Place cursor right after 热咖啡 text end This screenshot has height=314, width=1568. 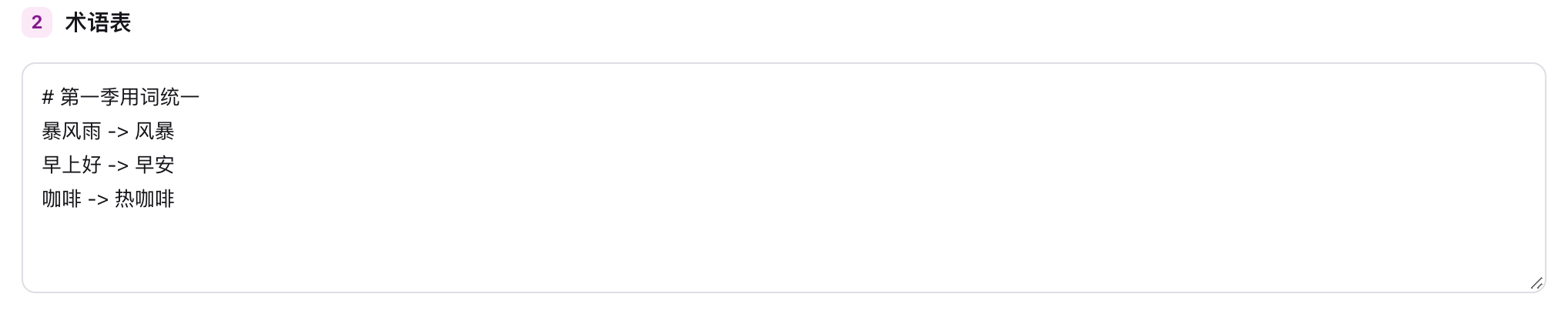point(176,199)
